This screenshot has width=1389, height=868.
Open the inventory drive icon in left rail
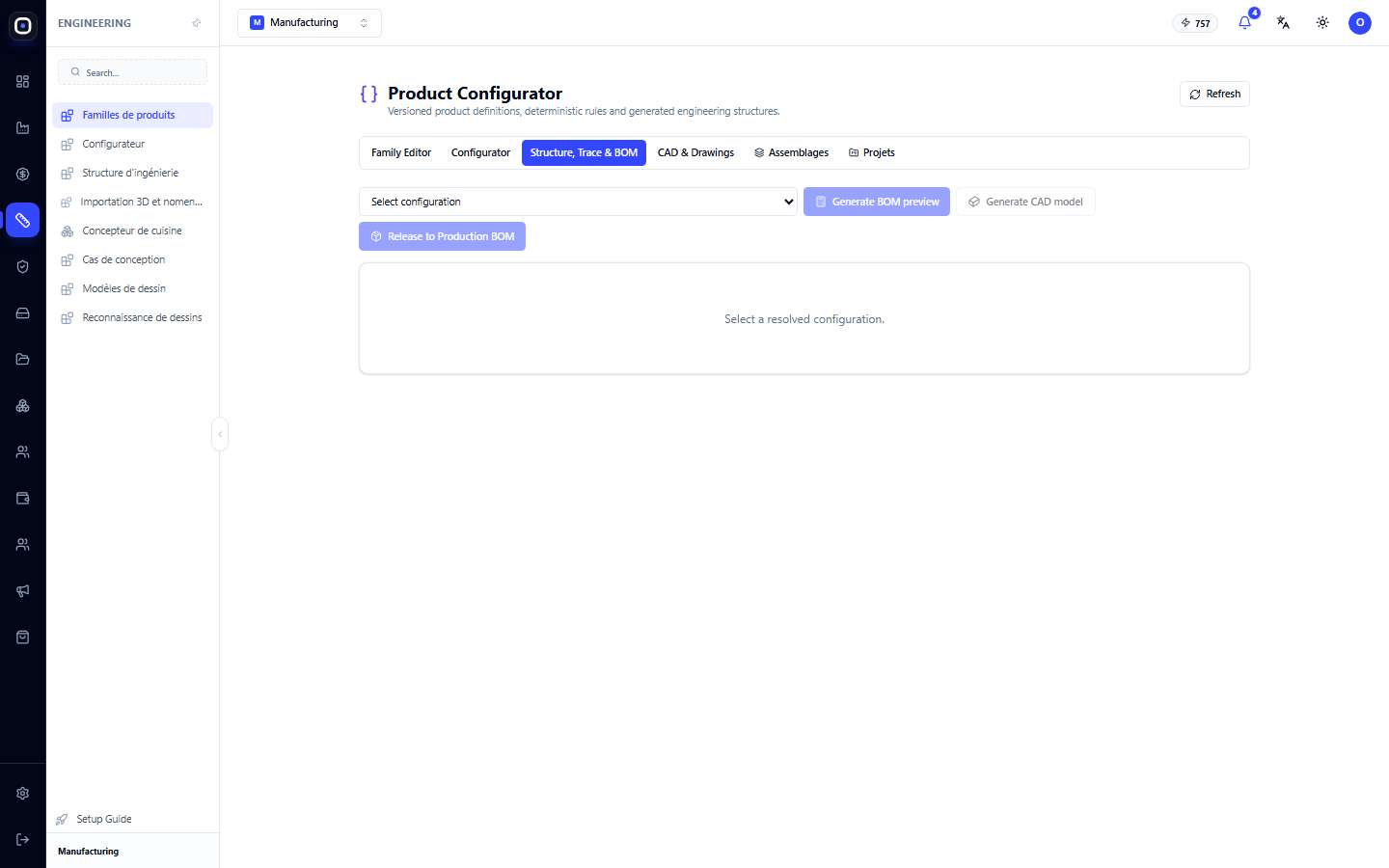23,313
